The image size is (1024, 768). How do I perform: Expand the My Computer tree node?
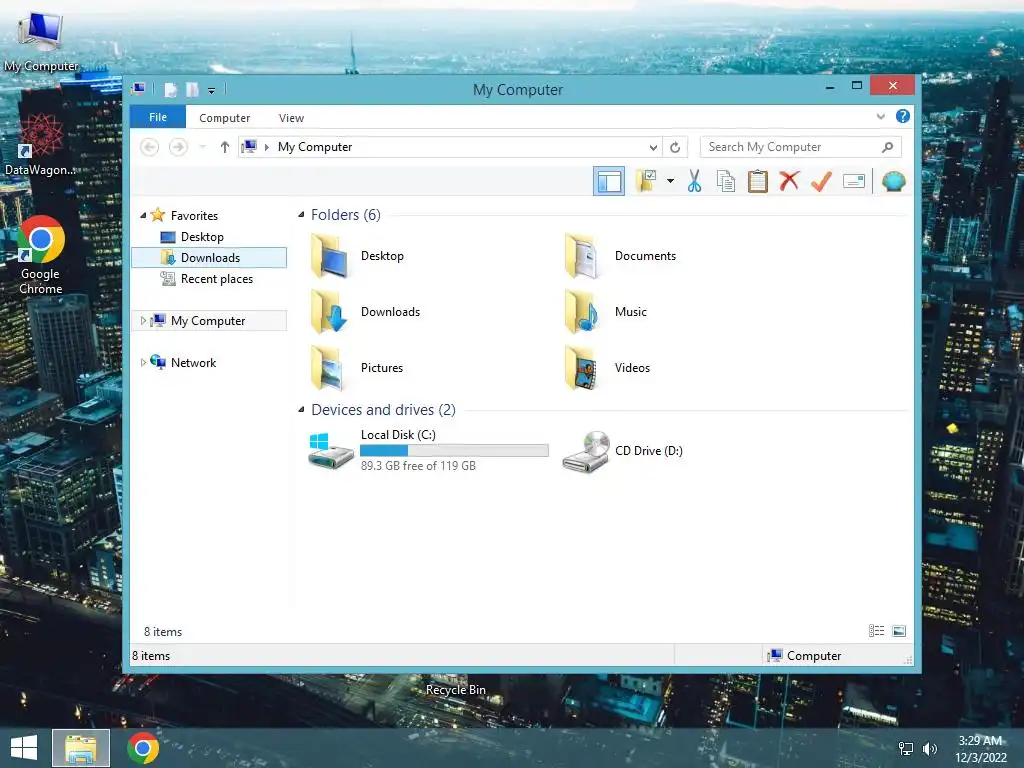point(143,321)
